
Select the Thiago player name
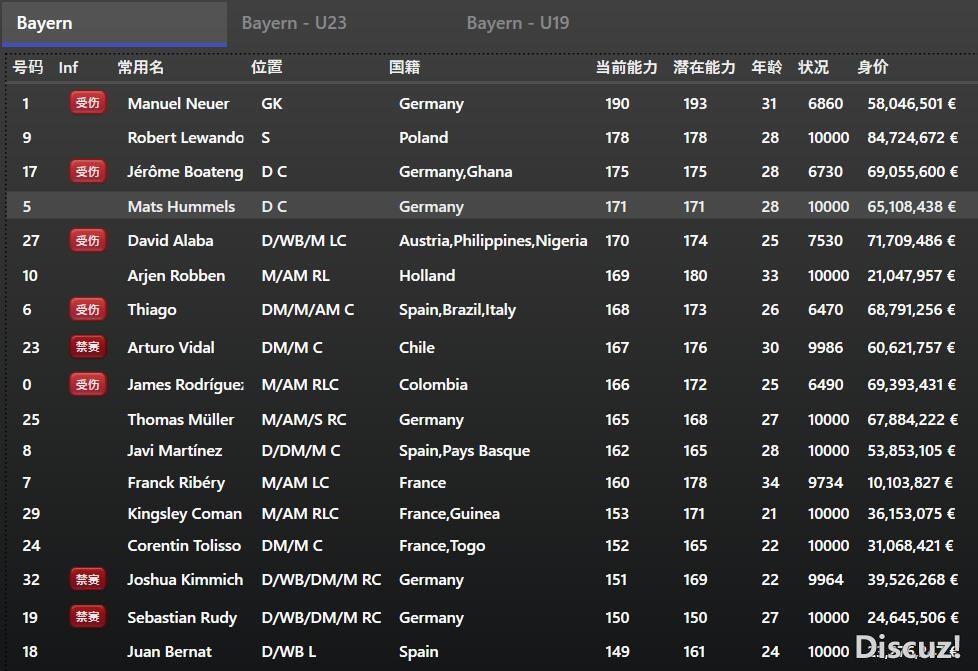click(x=152, y=310)
